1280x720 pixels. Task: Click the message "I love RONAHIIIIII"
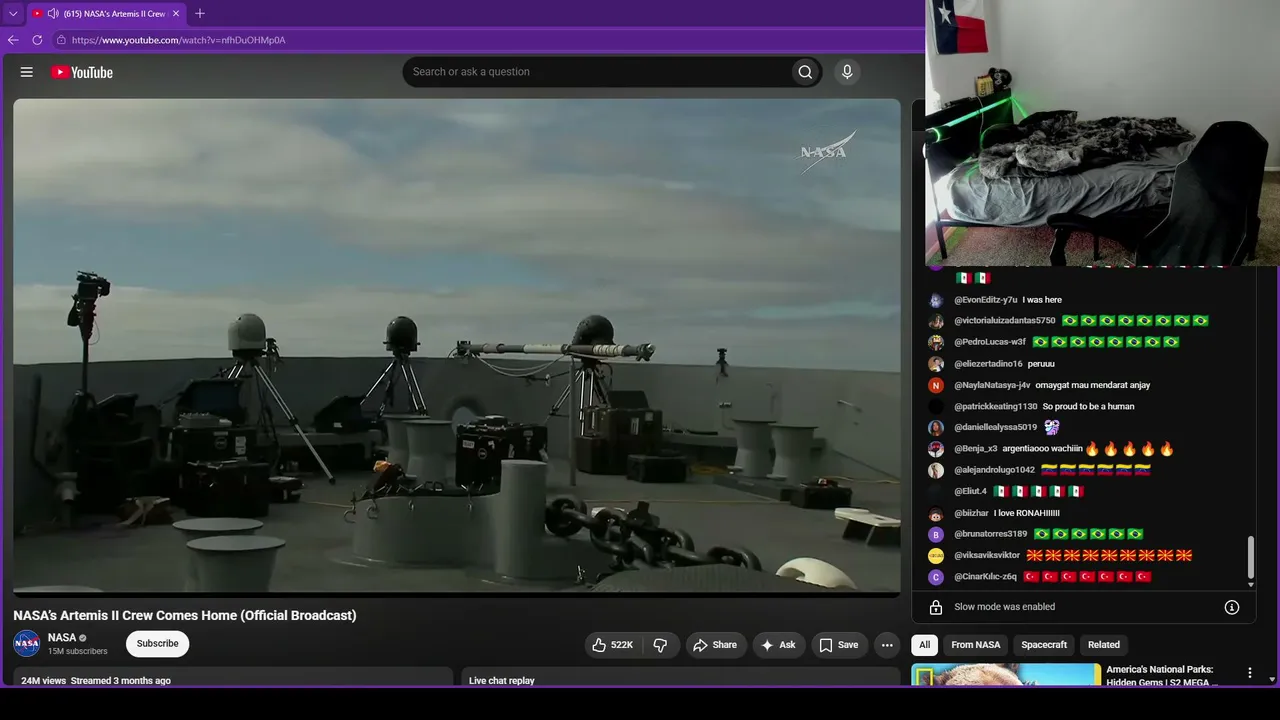1027,513
